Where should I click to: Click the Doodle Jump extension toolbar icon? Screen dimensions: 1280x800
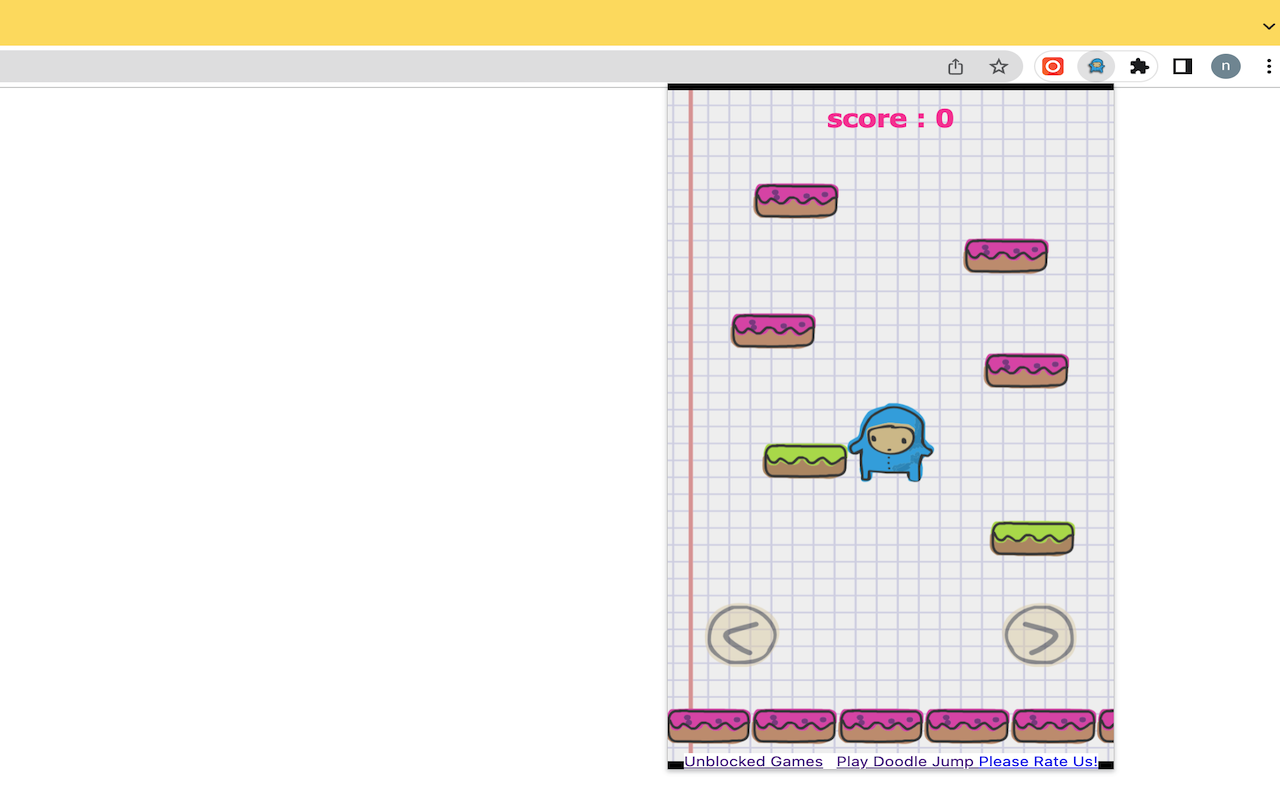point(1096,66)
